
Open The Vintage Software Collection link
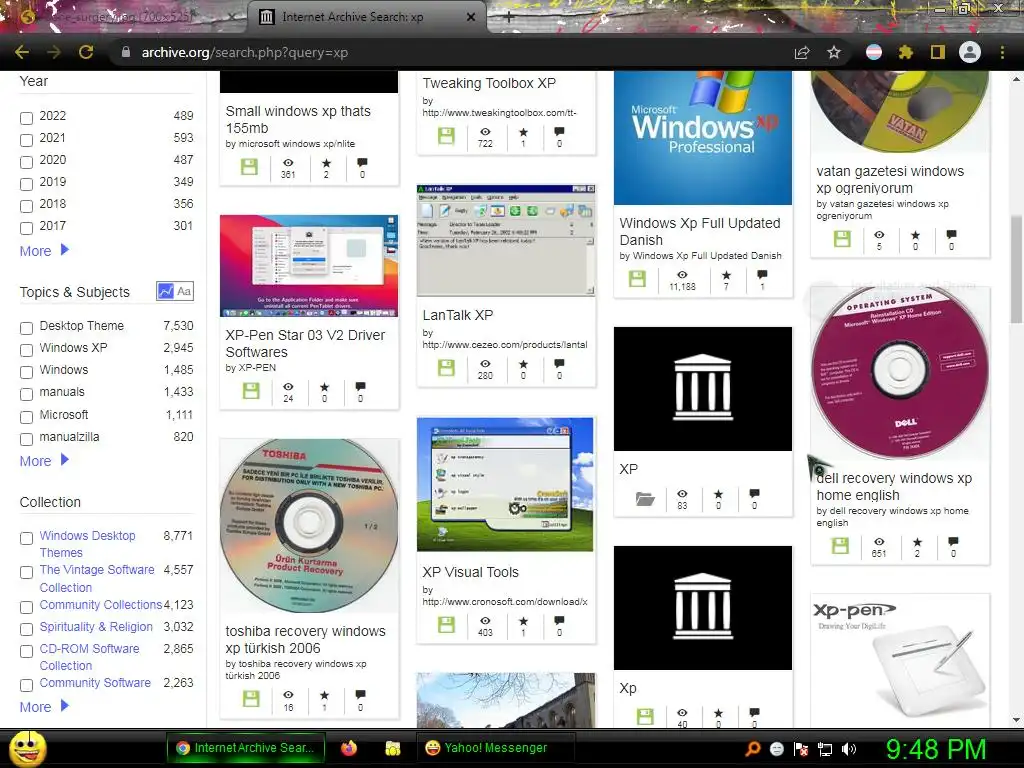click(97, 579)
